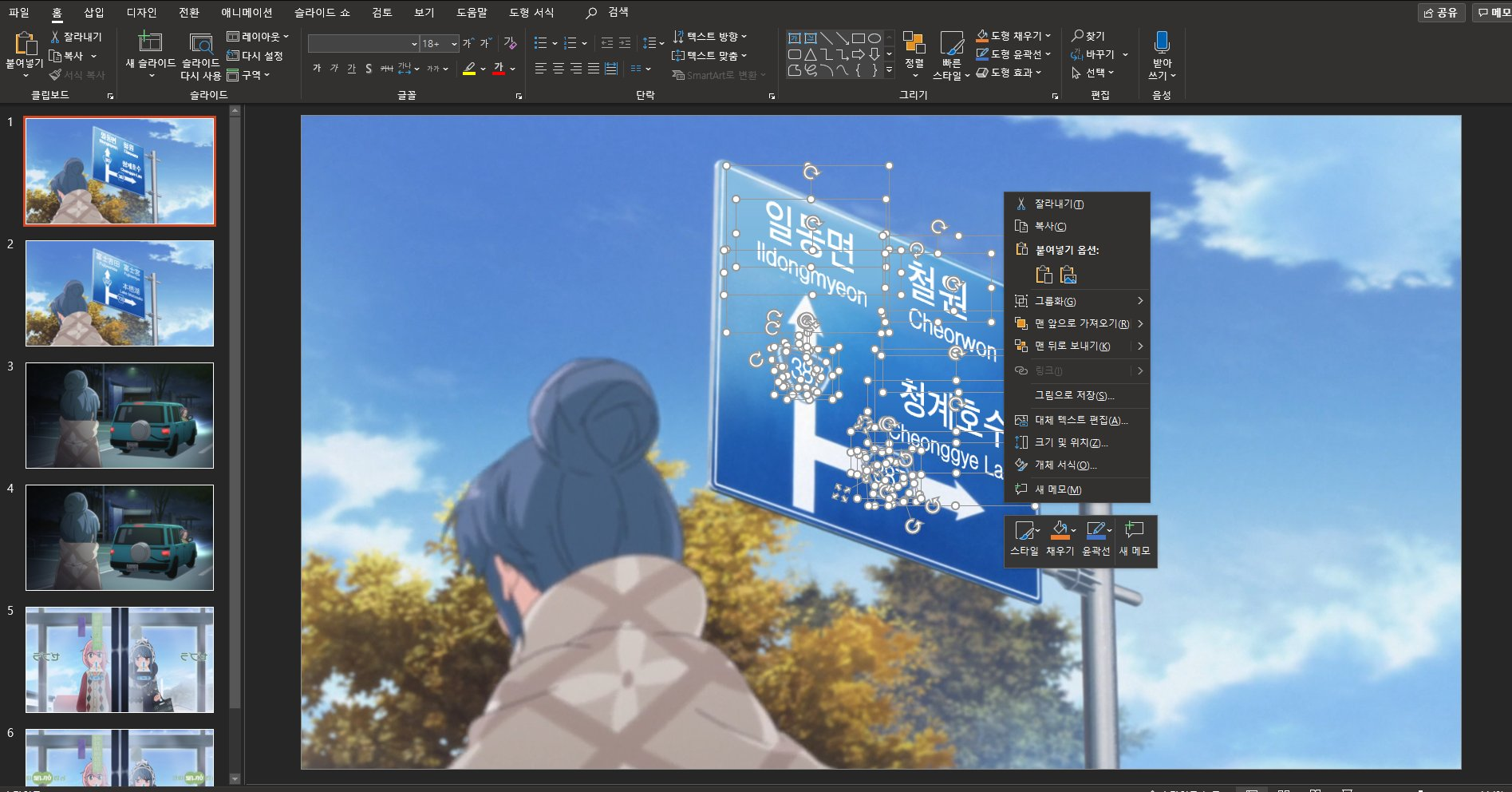Toggle strikethrough formatting
The image size is (1512, 792).
(386, 69)
